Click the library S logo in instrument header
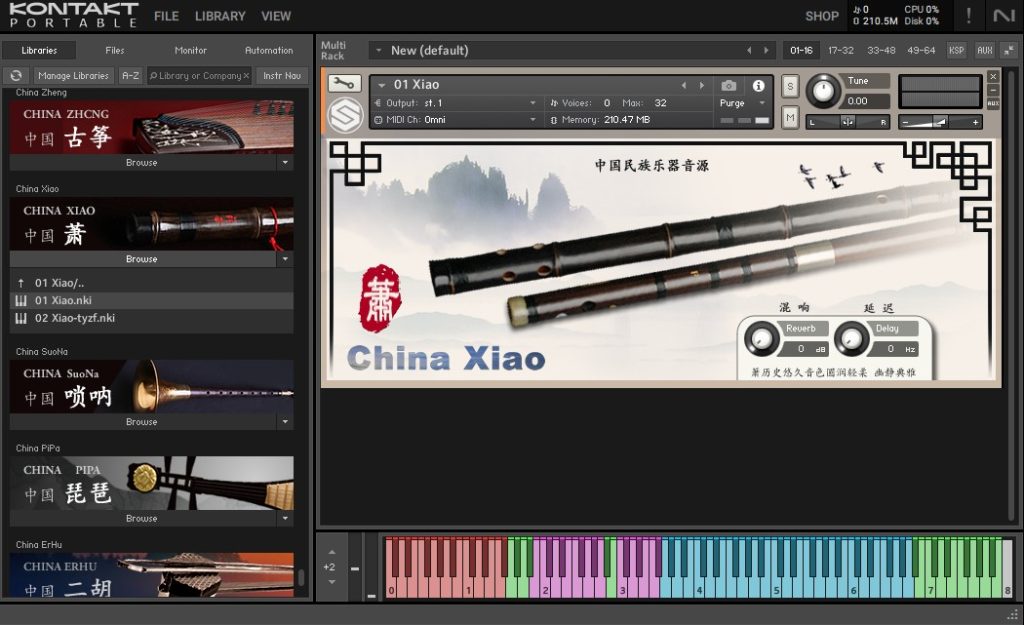Viewport: 1024px width, 625px height. tap(344, 115)
